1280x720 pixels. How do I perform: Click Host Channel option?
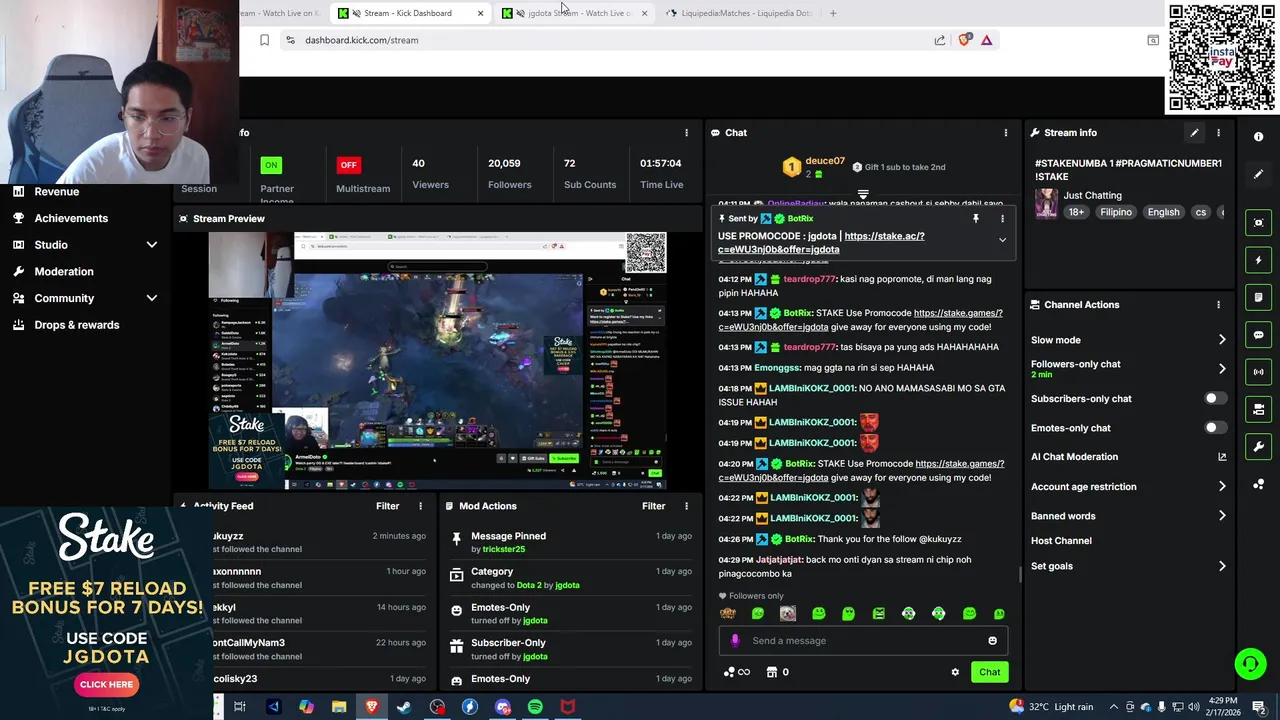[1061, 541]
